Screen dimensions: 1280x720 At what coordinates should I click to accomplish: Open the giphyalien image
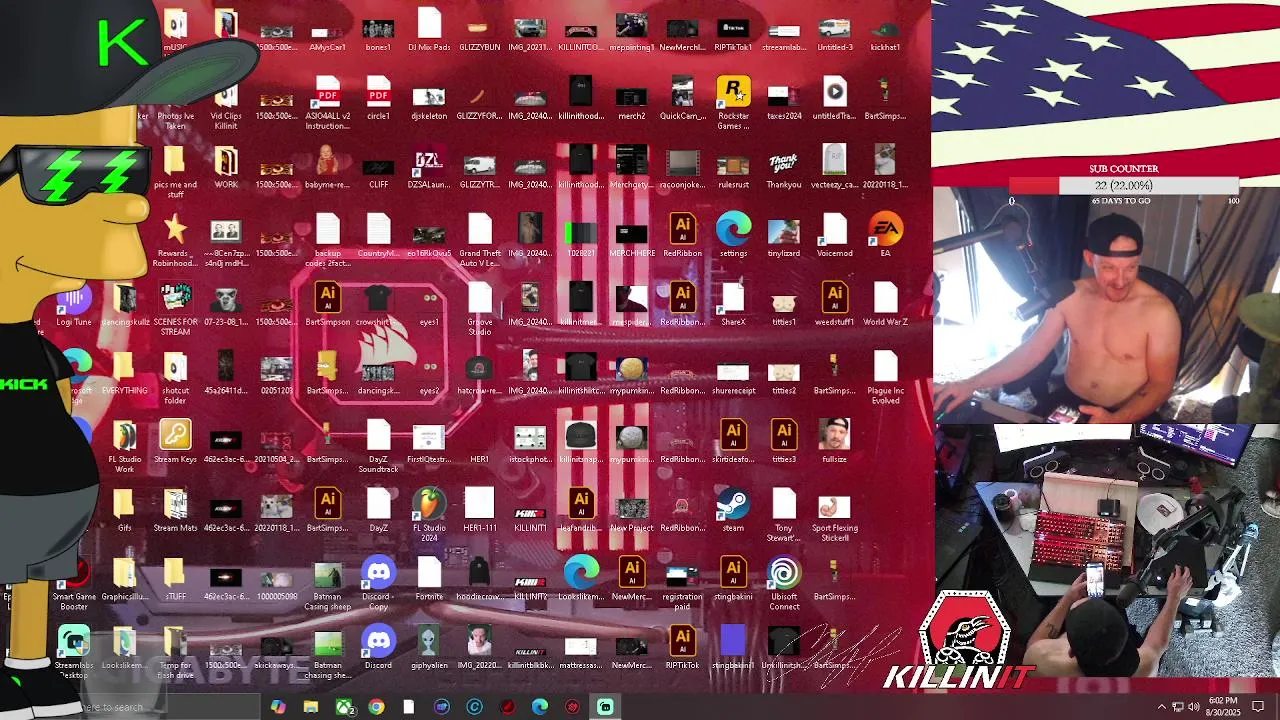point(429,642)
